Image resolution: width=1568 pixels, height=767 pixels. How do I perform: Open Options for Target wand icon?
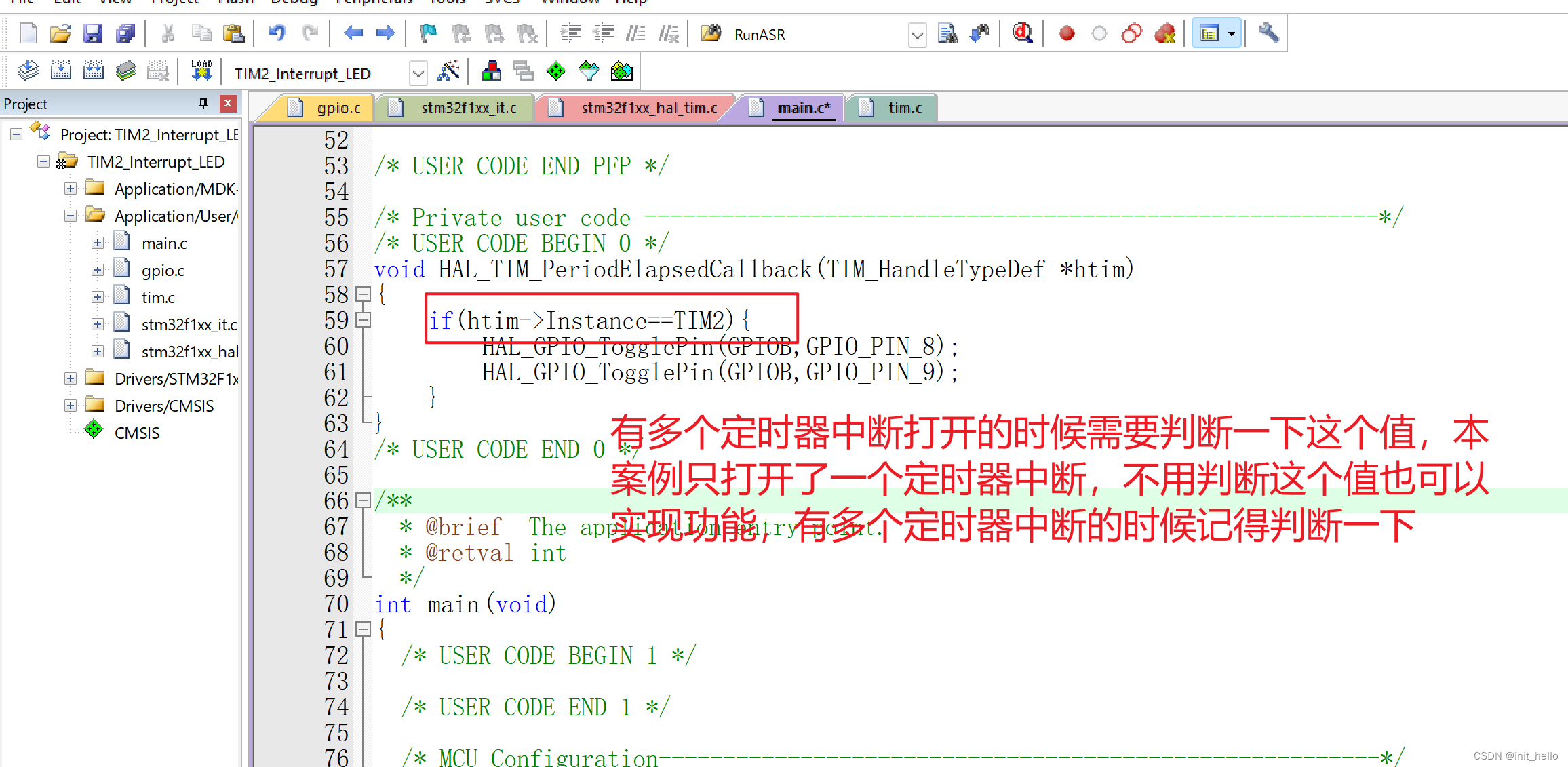tap(448, 71)
